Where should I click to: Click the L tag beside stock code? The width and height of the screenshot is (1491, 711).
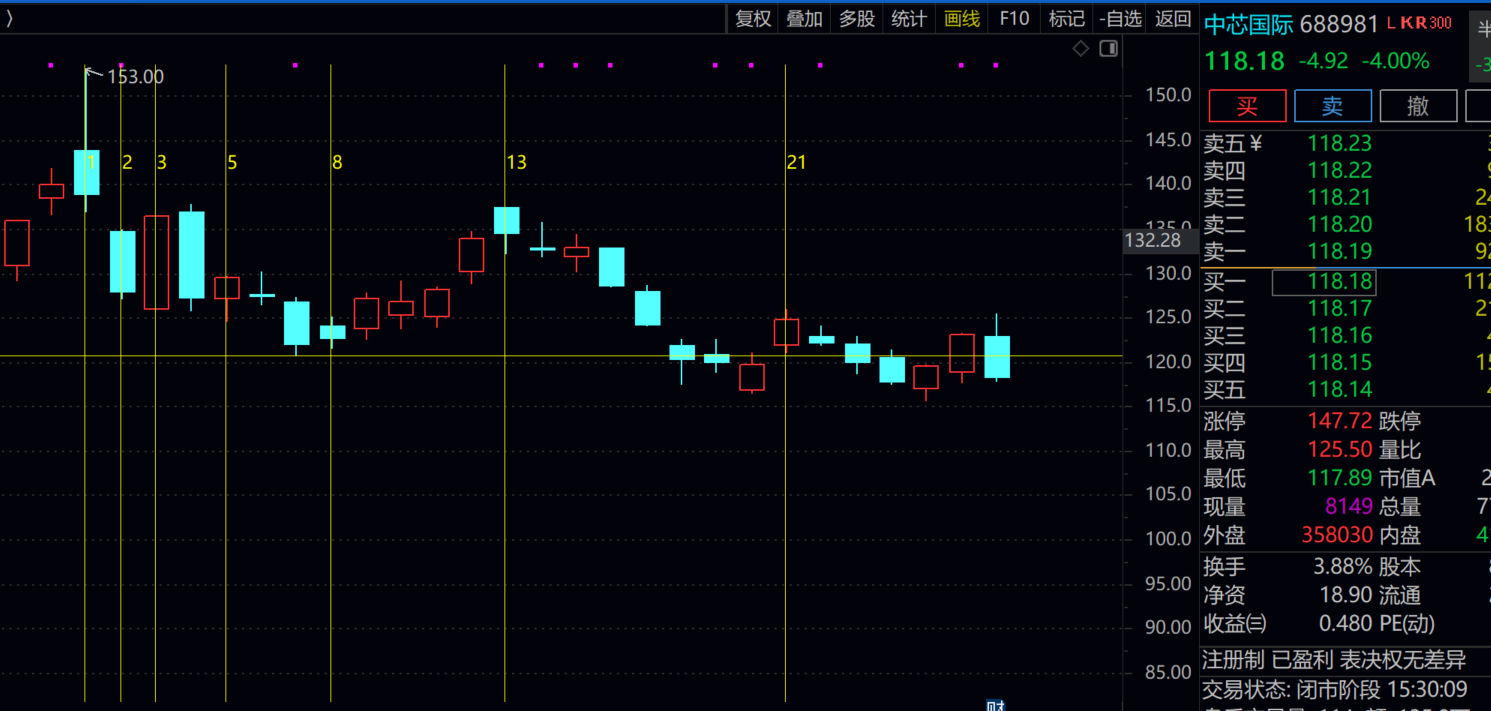[1392, 23]
